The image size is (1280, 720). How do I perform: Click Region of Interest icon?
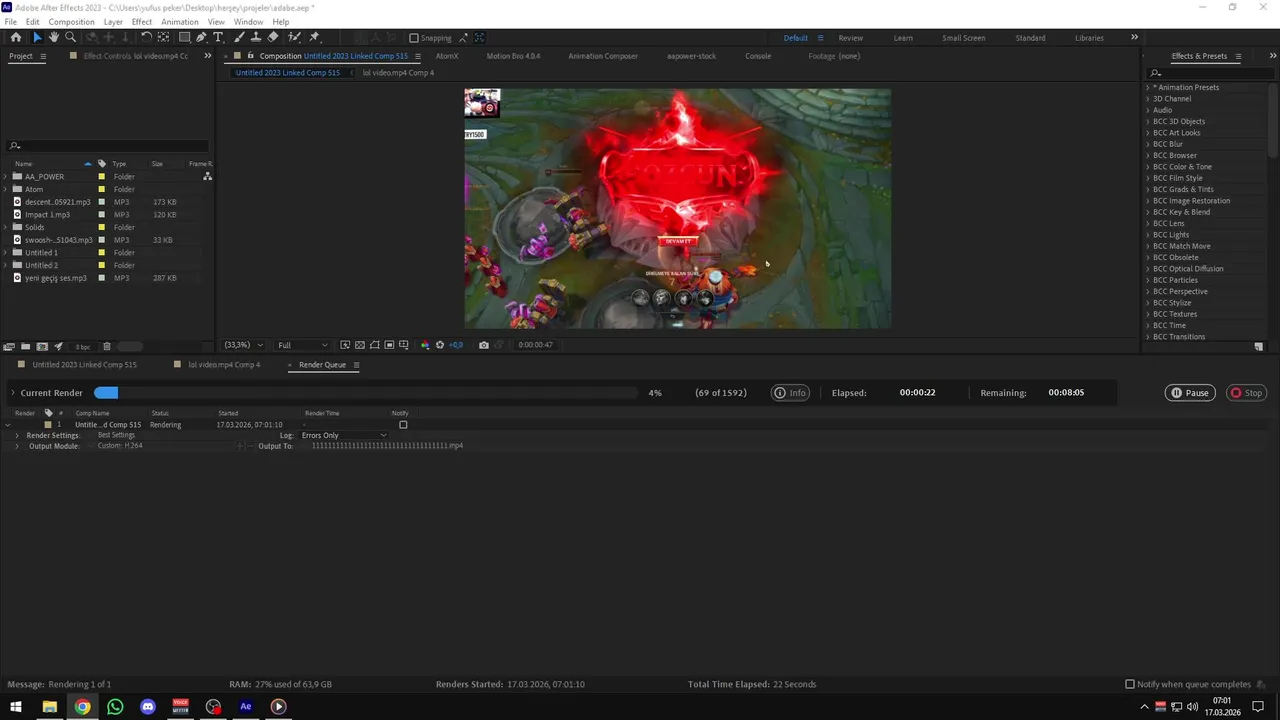click(389, 345)
